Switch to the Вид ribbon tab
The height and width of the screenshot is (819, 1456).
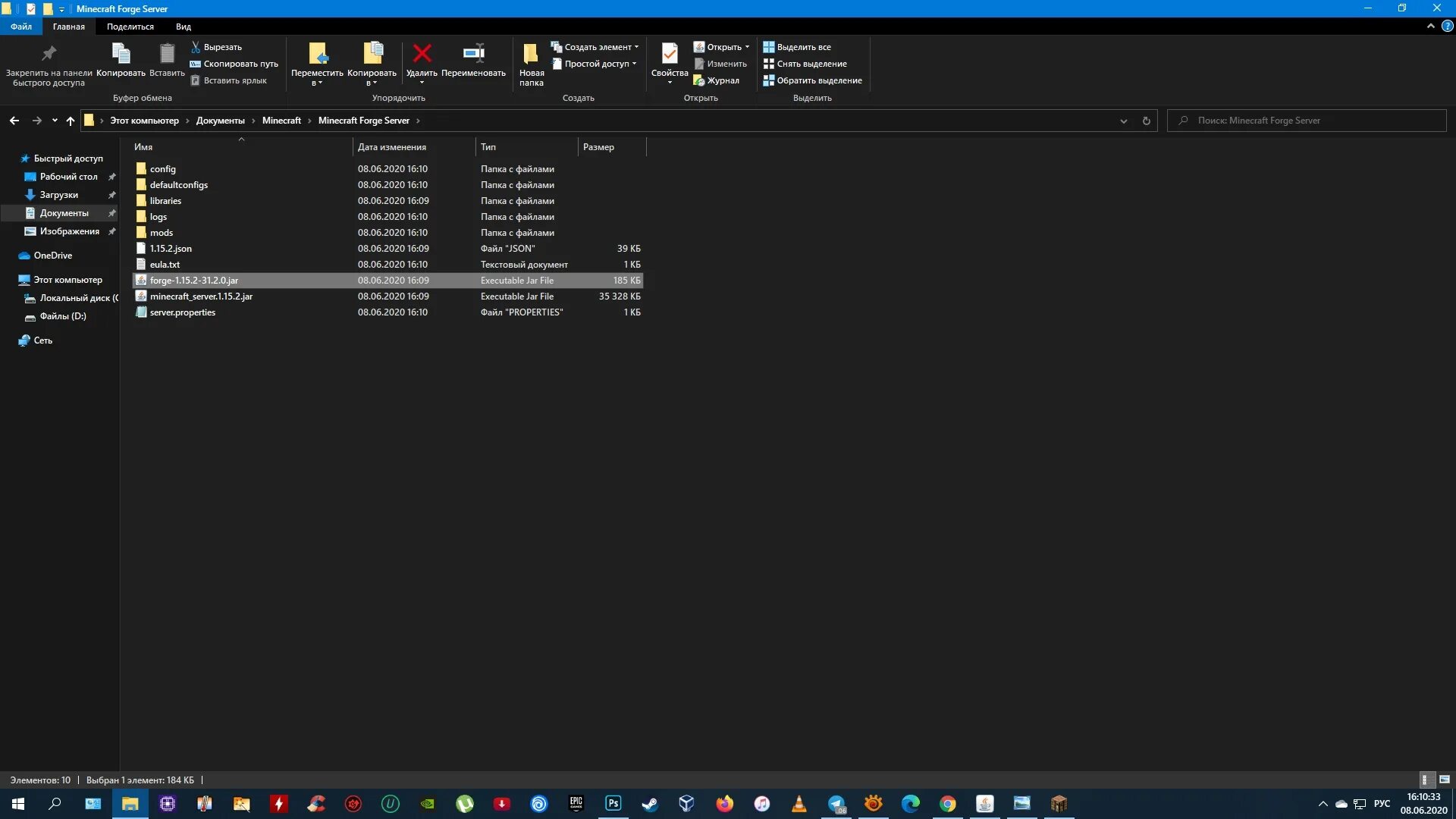(184, 27)
